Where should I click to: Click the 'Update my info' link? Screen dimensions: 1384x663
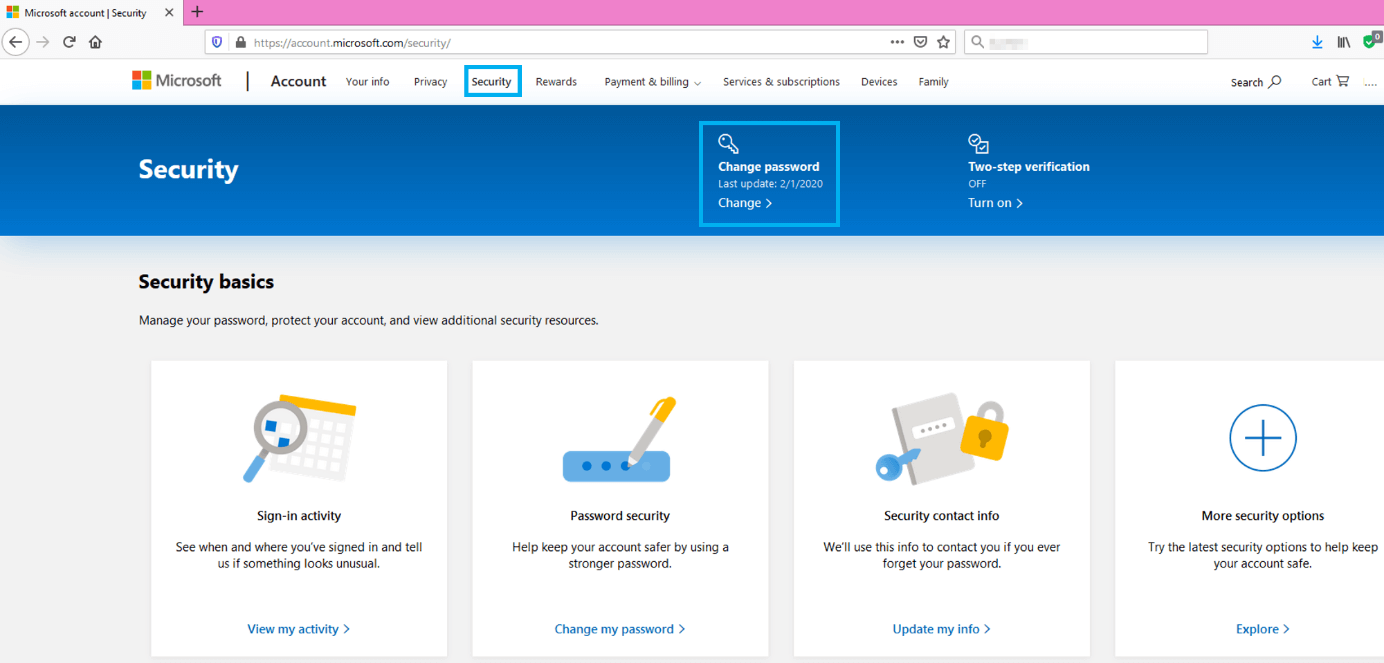click(x=941, y=629)
